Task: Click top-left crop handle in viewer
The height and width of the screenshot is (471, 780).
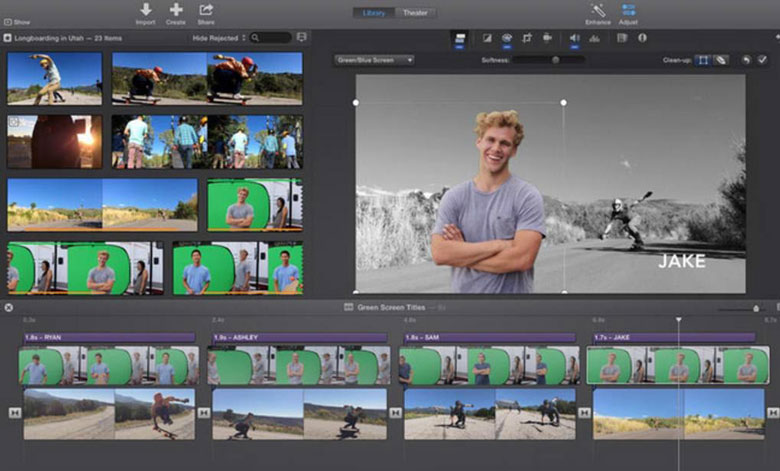Action: [x=356, y=102]
